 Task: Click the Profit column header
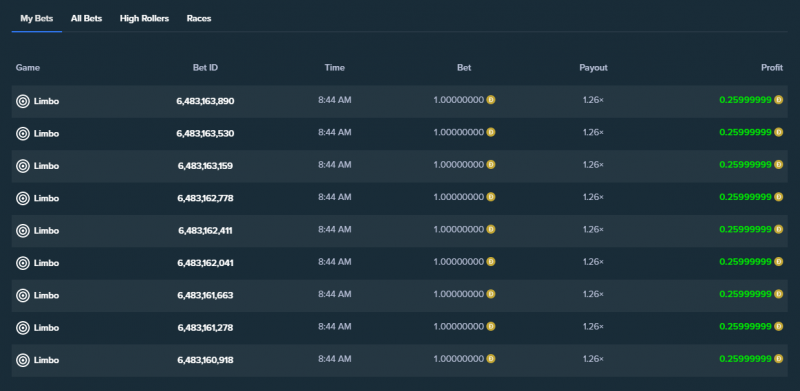coord(772,67)
